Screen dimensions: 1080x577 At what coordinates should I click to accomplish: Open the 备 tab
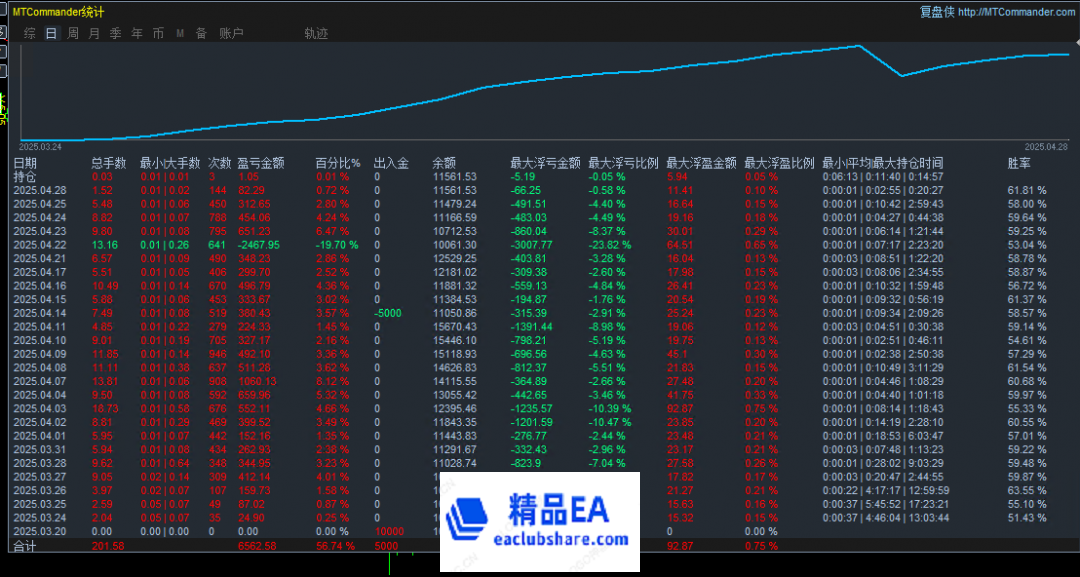click(x=201, y=33)
